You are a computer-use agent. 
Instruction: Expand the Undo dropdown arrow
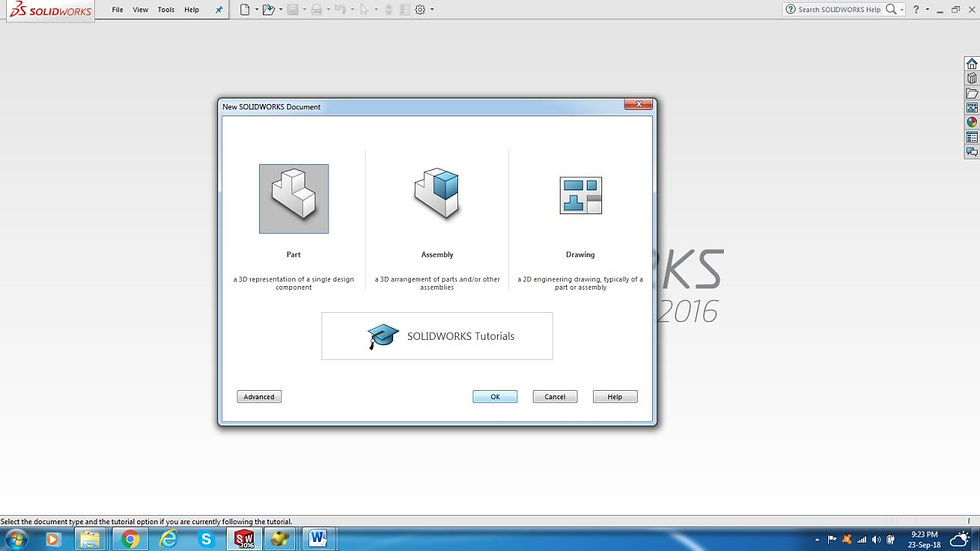coord(352,9)
